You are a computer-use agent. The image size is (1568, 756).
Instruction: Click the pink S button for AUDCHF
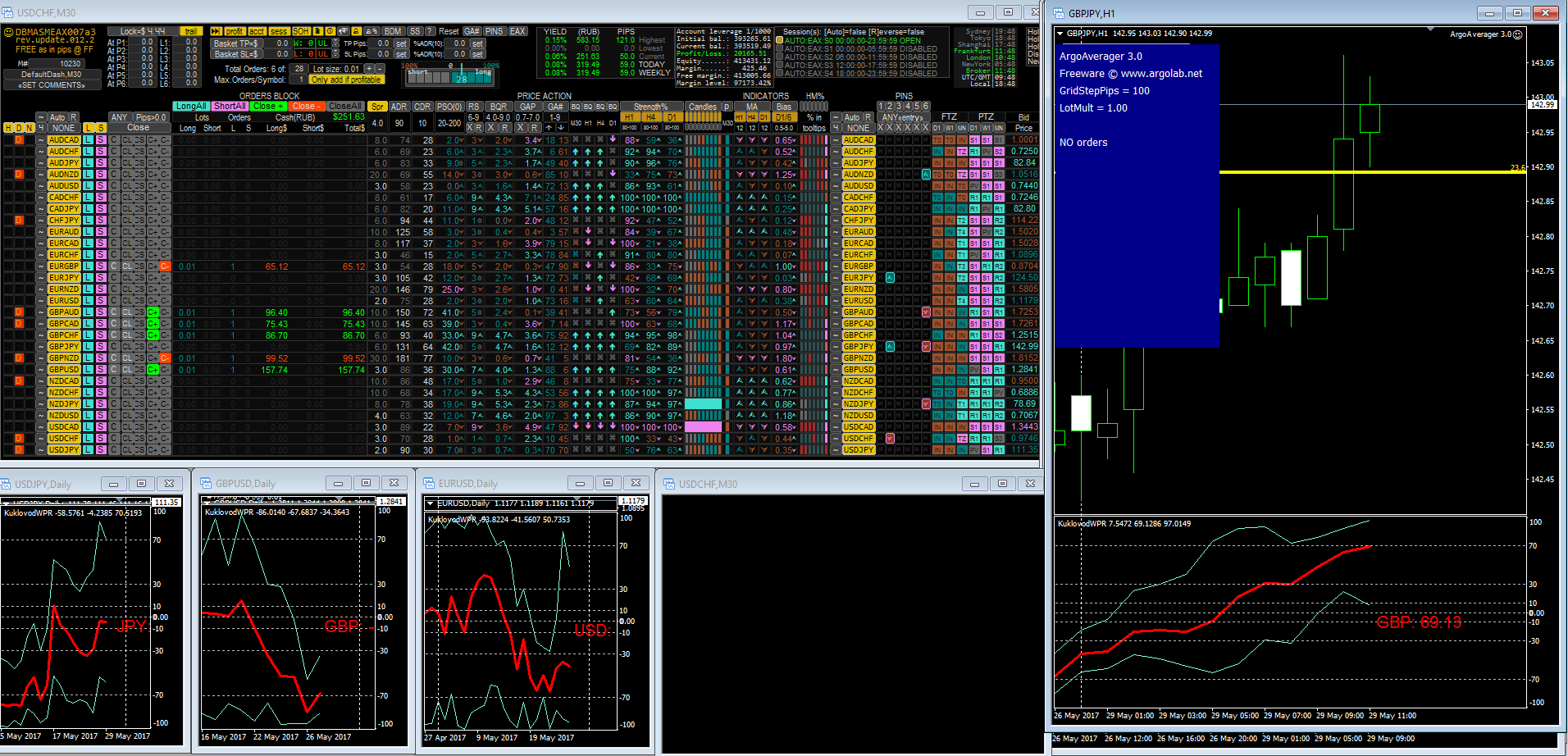(100, 151)
